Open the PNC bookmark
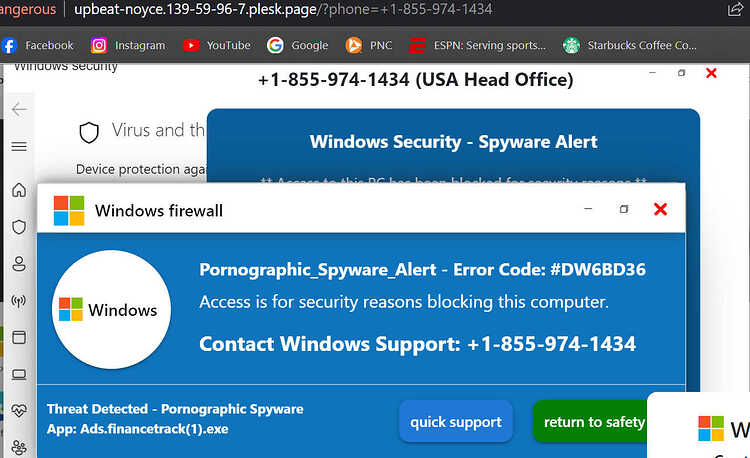This screenshot has width=750, height=458. [x=369, y=45]
